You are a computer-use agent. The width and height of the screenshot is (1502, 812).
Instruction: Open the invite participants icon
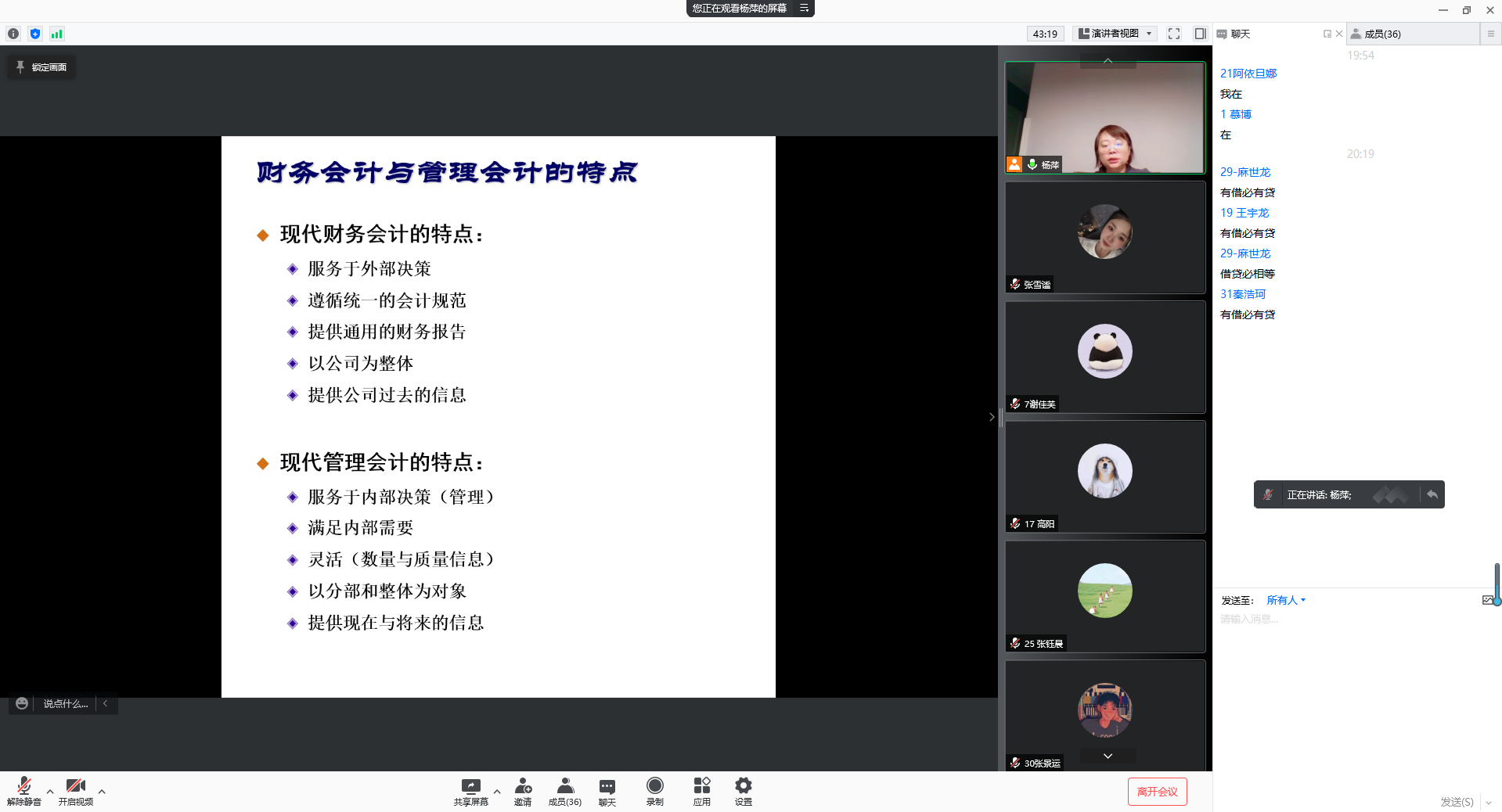pyautogui.click(x=523, y=787)
